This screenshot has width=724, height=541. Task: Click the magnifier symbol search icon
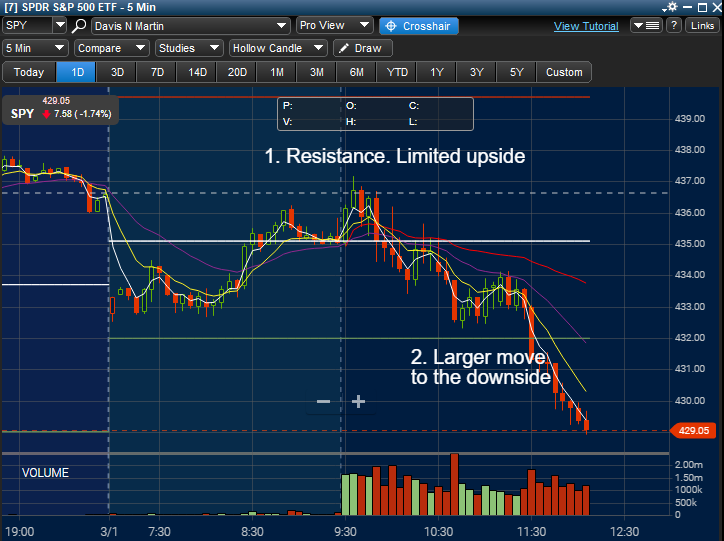[79, 25]
